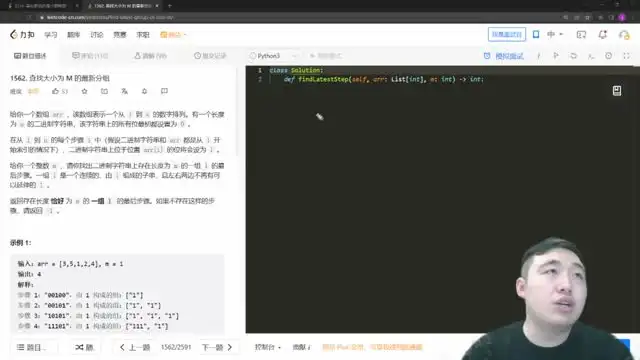Switch to the 提交记录 submissions tab
This screenshot has width=640, height=360.
pyautogui.click(x=210, y=56)
